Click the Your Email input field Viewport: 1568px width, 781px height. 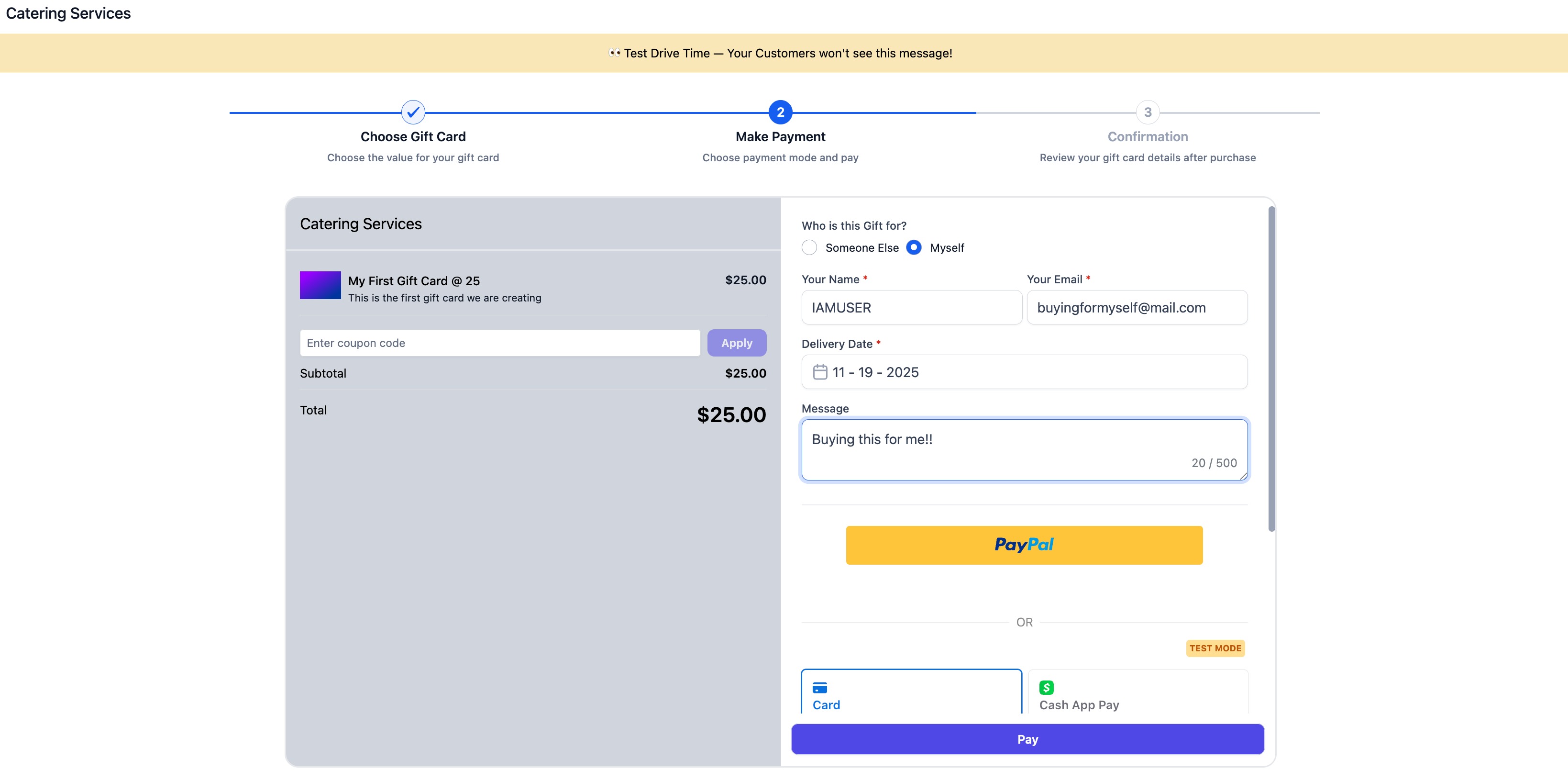(x=1137, y=307)
